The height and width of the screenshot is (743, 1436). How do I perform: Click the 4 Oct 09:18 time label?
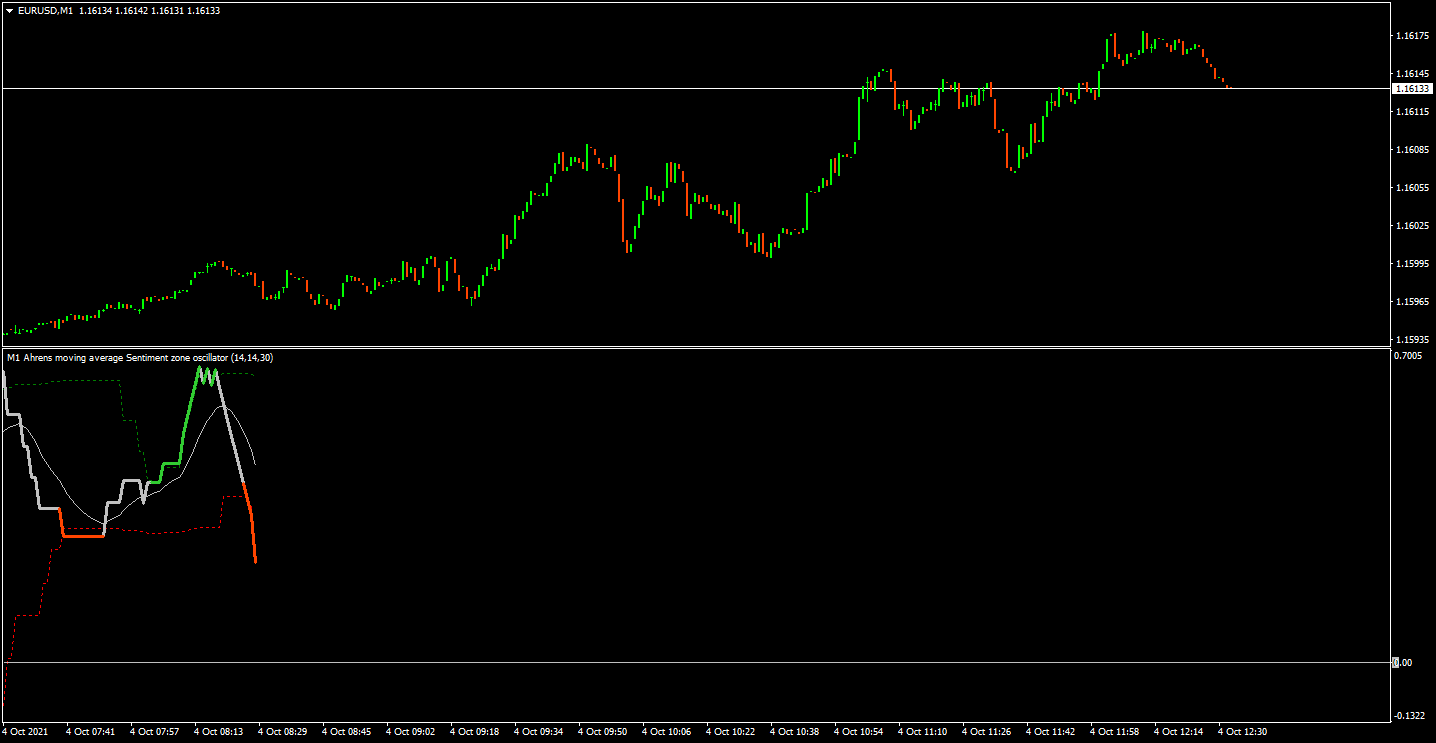click(x=475, y=732)
